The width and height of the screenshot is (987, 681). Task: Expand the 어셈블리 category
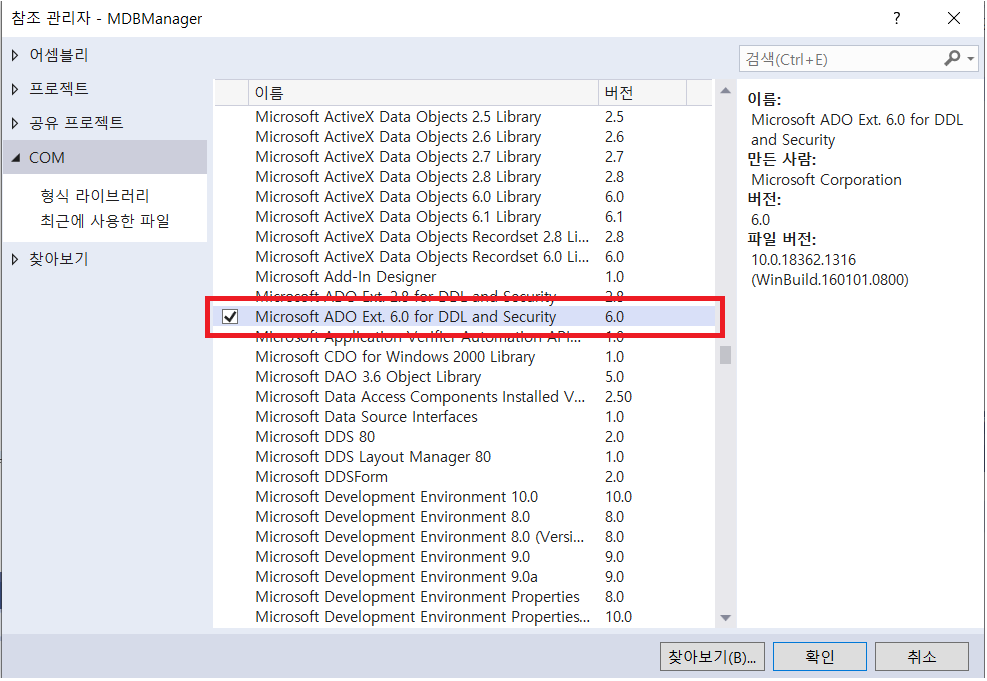point(15,55)
